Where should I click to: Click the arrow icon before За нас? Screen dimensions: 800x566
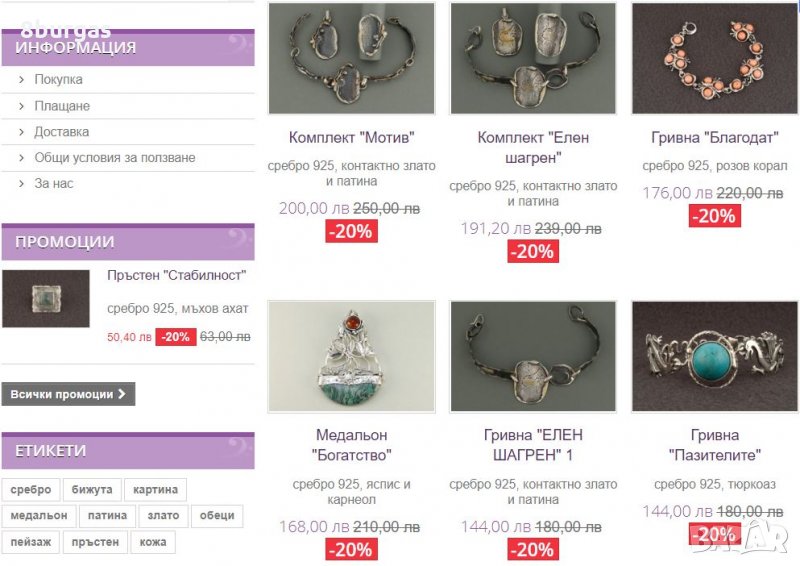point(21,184)
